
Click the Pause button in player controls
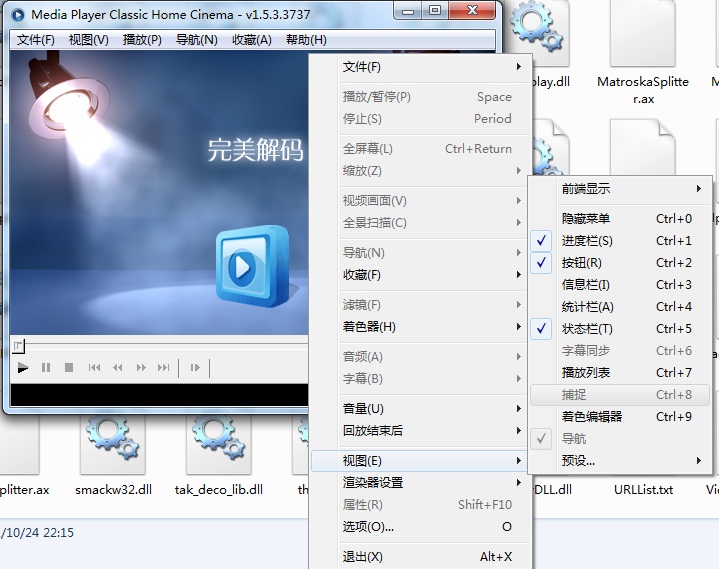tap(46, 368)
